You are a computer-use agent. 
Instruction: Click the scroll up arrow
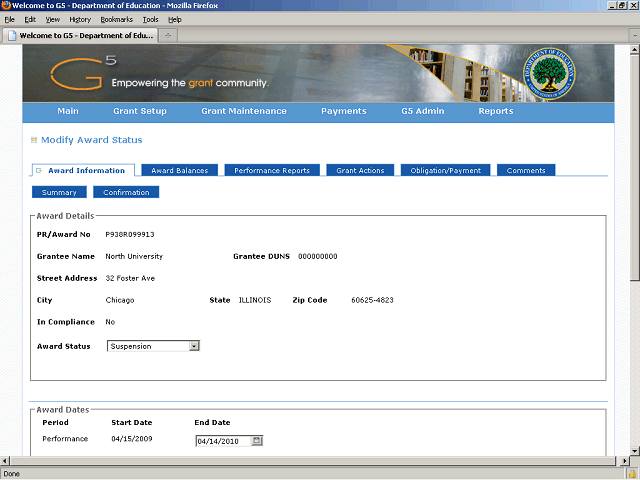635,50
